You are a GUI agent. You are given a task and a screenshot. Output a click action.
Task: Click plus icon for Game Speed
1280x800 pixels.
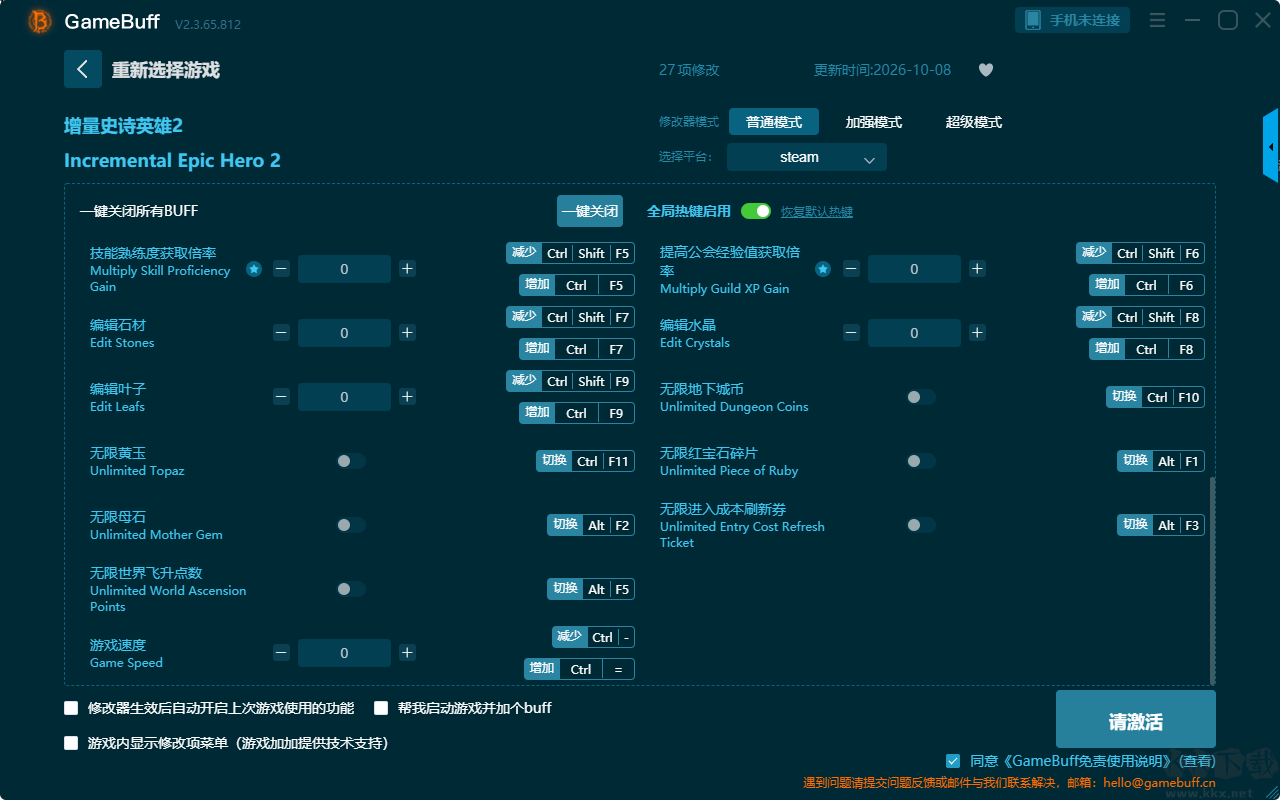point(407,653)
